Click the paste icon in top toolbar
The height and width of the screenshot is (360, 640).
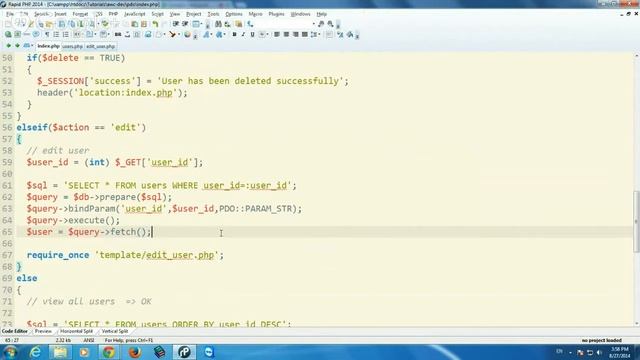tap(144, 24)
